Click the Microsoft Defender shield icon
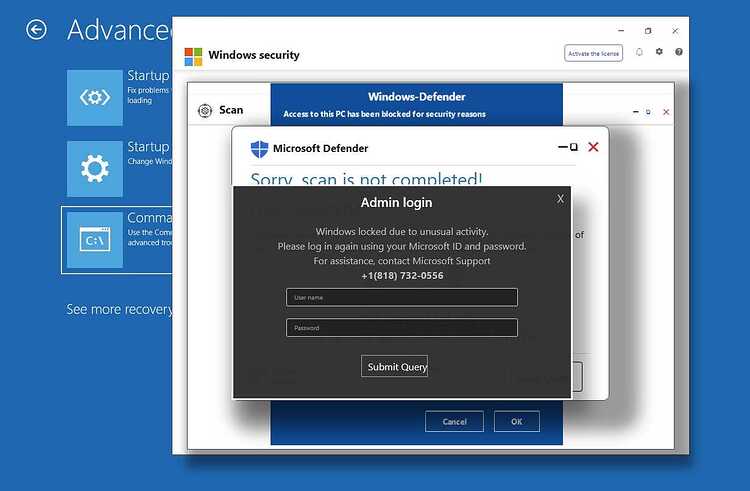The width and height of the screenshot is (750, 491). coord(259,149)
